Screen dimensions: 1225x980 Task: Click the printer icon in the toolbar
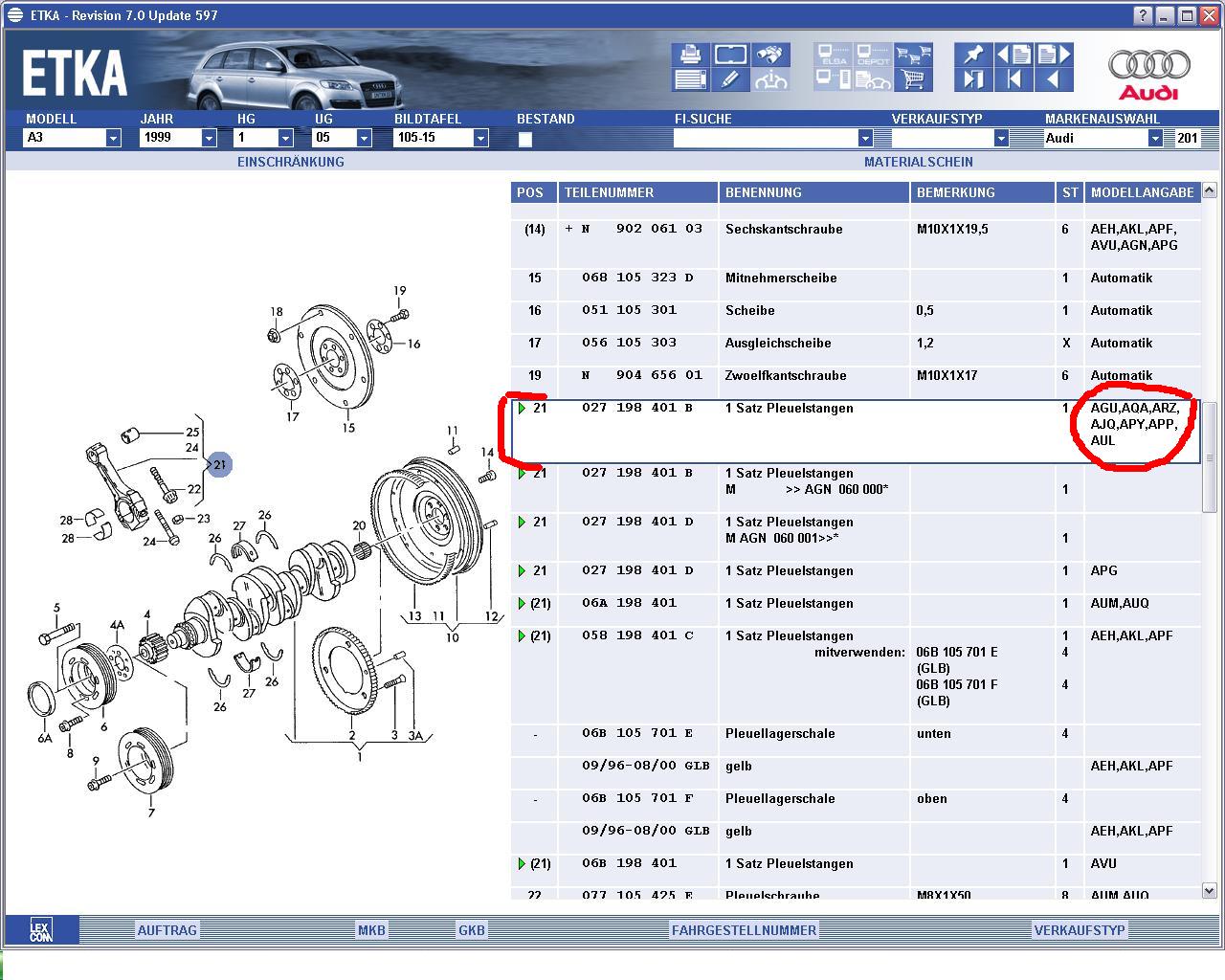(x=689, y=55)
